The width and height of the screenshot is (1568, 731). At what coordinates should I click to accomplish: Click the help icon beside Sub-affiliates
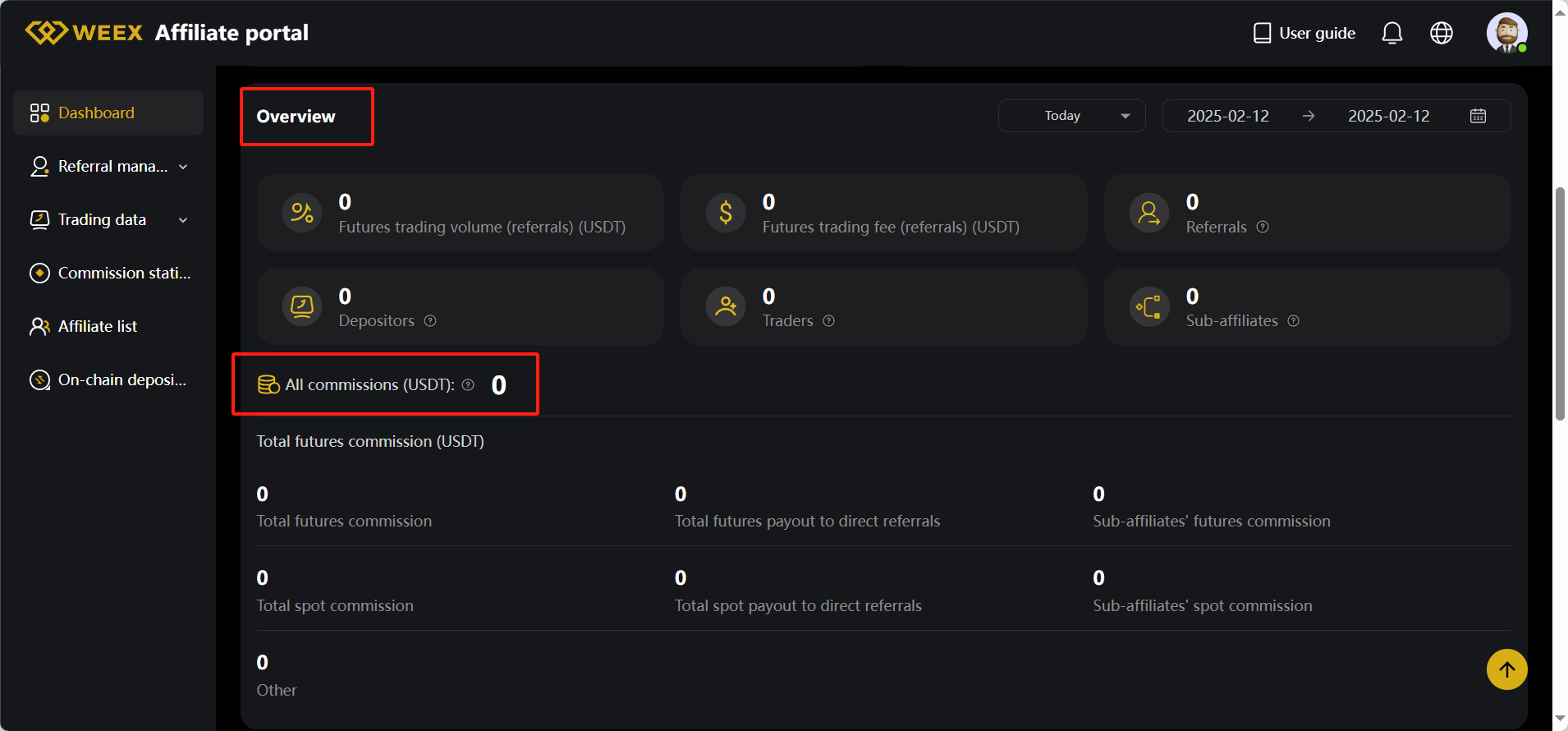tap(1293, 321)
